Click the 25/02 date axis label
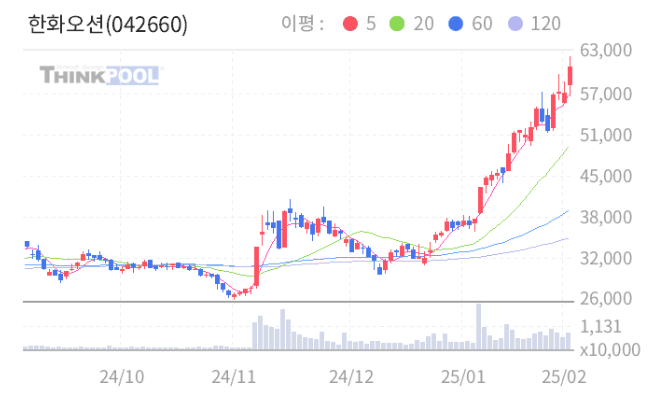 564,377
